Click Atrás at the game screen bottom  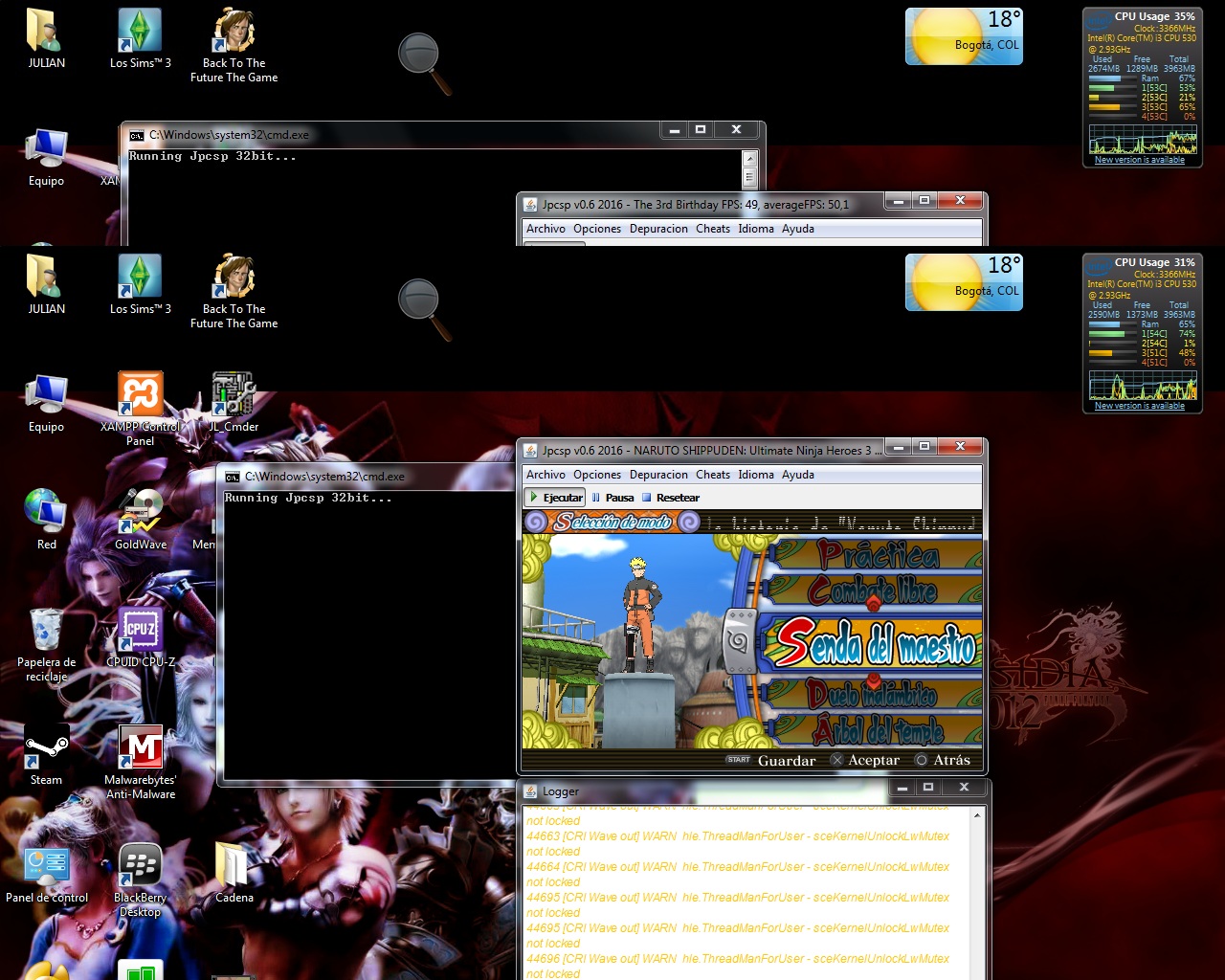point(944,761)
